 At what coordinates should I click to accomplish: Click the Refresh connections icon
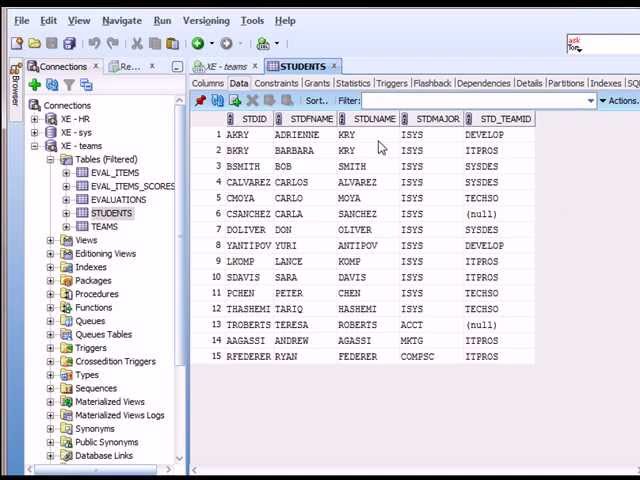click(52, 85)
